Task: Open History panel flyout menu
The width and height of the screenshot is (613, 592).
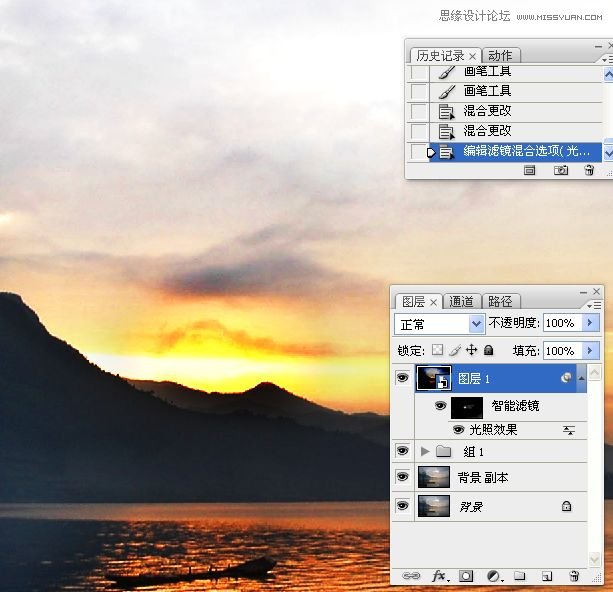Action: pos(607,59)
